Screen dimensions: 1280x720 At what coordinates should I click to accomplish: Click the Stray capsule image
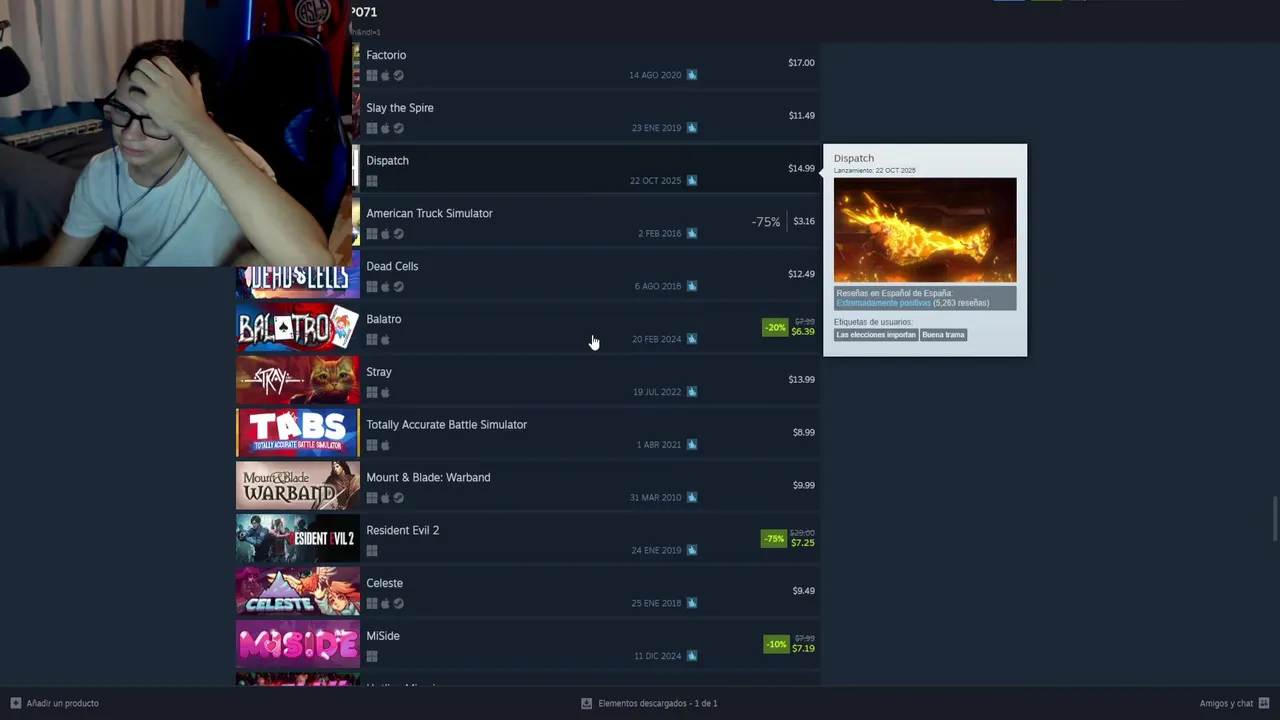(x=298, y=380)
